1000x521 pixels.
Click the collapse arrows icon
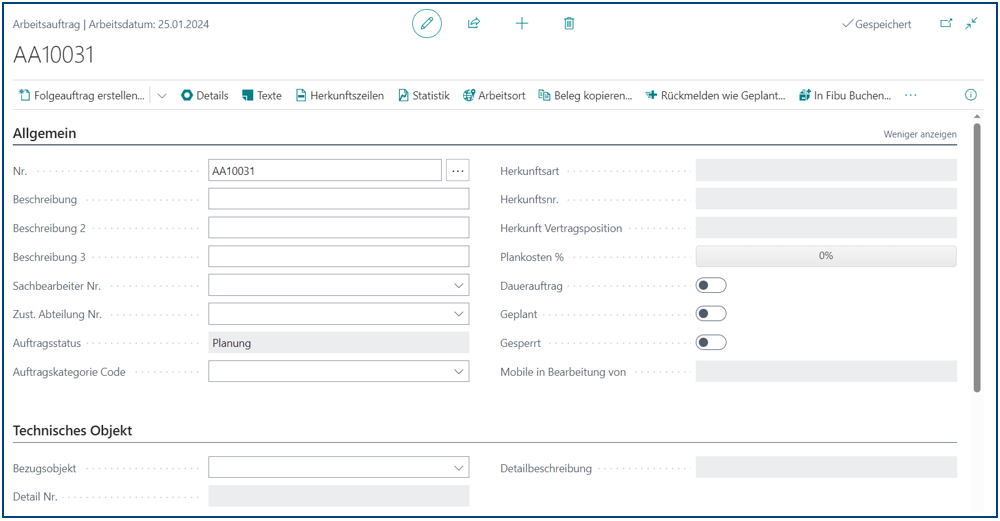(971, 24)
